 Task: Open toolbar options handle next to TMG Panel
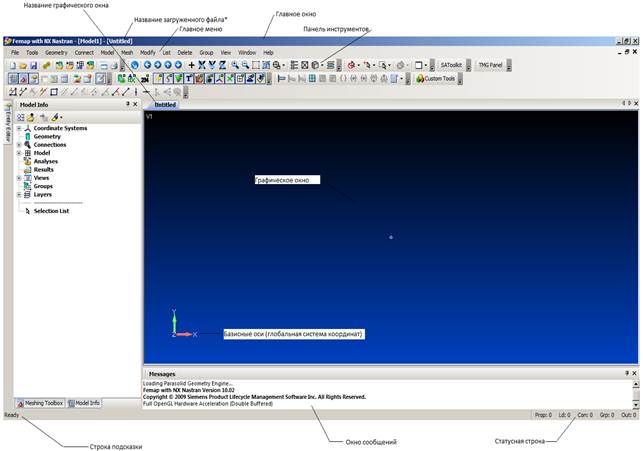point(509,66)
